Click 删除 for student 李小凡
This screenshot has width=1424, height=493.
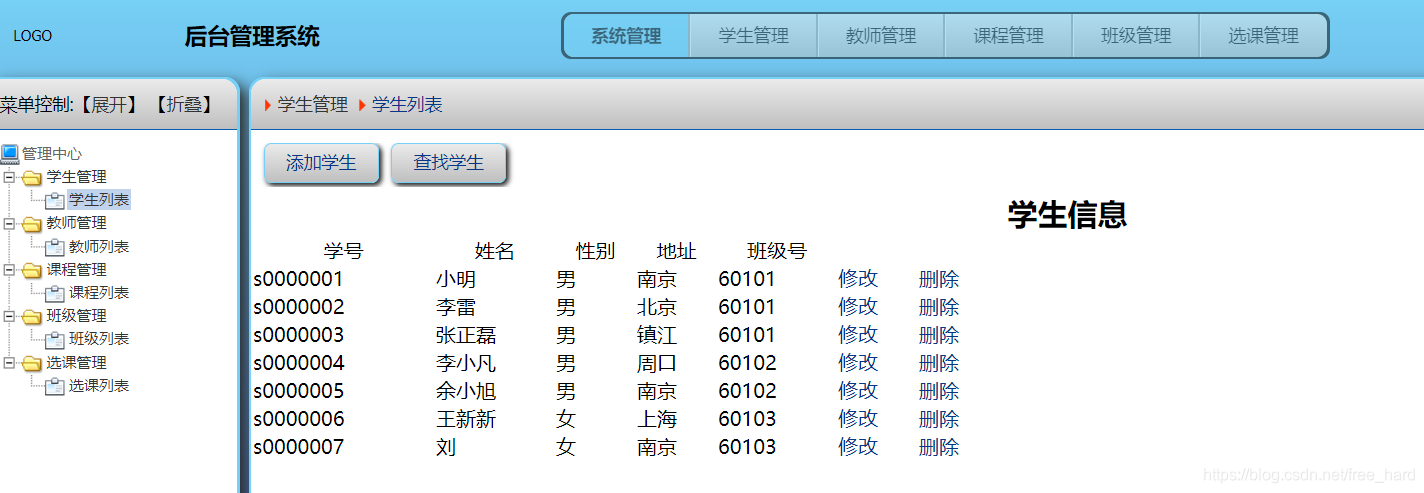939,363
